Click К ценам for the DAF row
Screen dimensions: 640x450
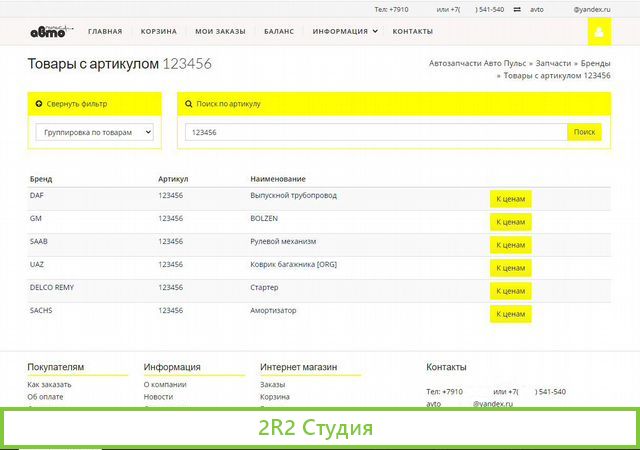click(510, 199)
